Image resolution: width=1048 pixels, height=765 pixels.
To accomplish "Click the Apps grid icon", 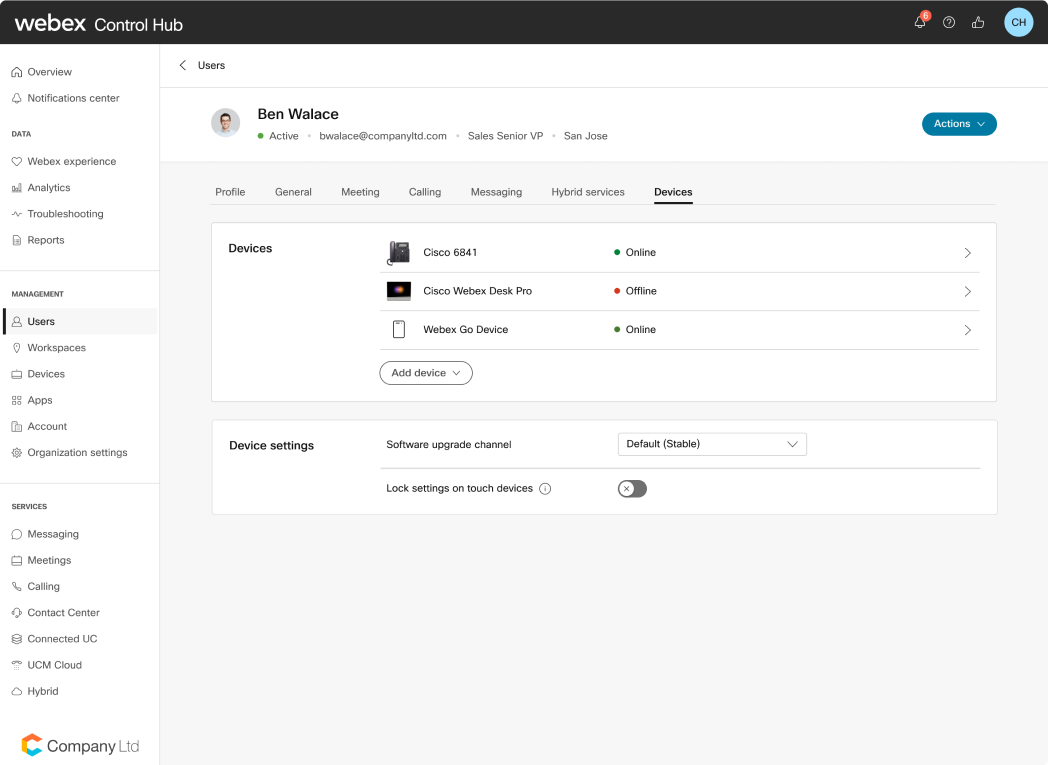I will click(17, 400).
